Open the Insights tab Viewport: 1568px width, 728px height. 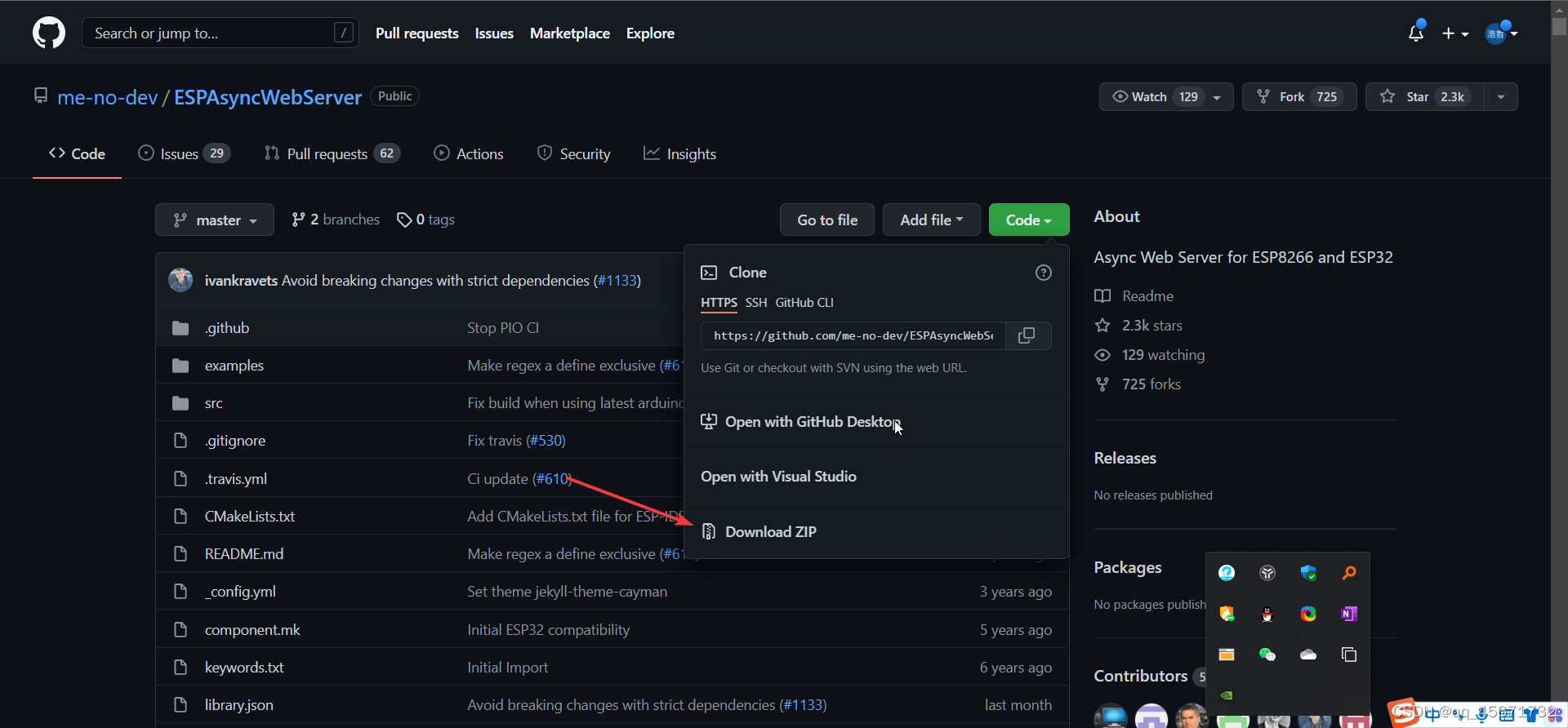(x=679, y=153)
